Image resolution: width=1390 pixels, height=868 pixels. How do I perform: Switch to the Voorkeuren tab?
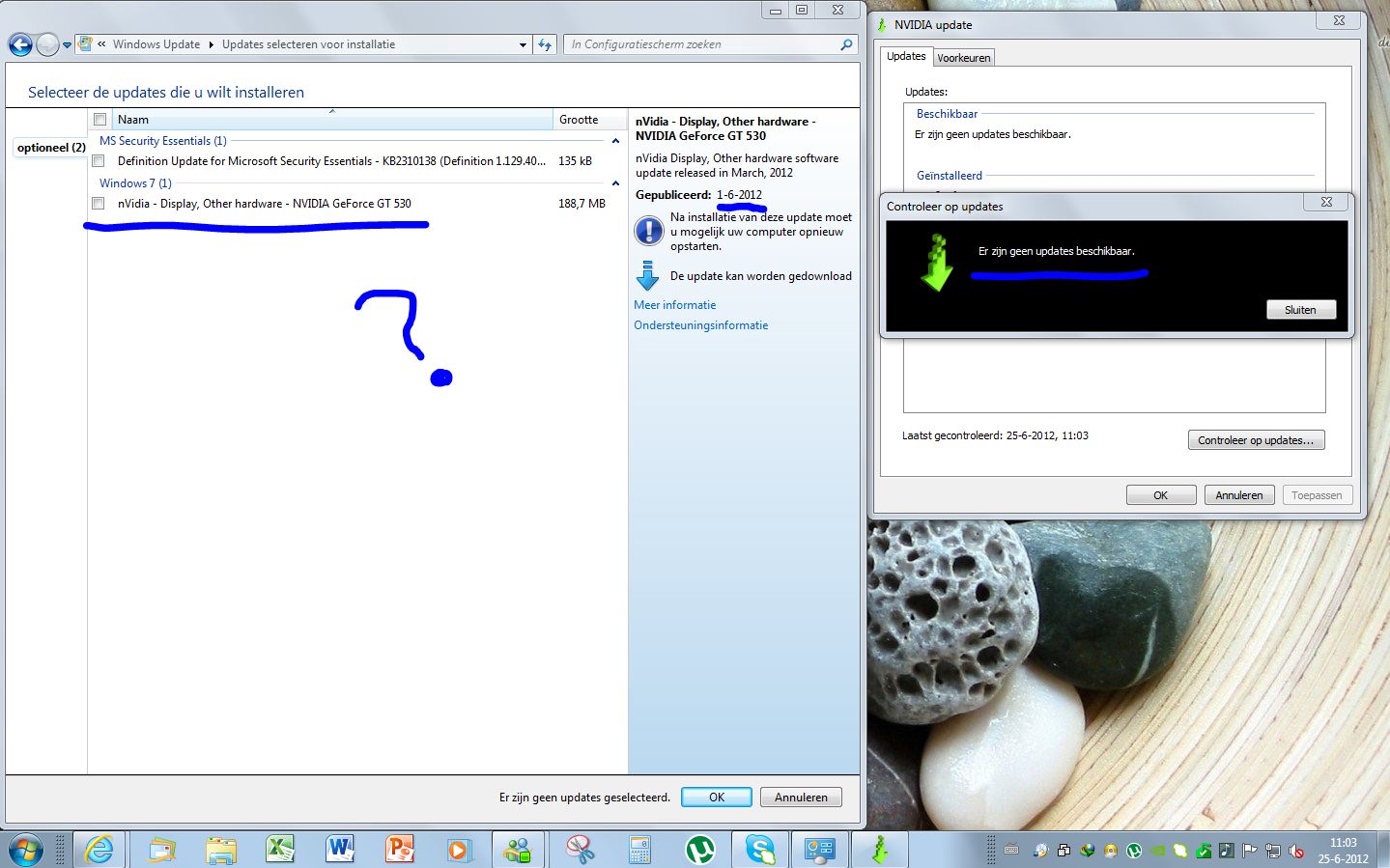(963, 58)
